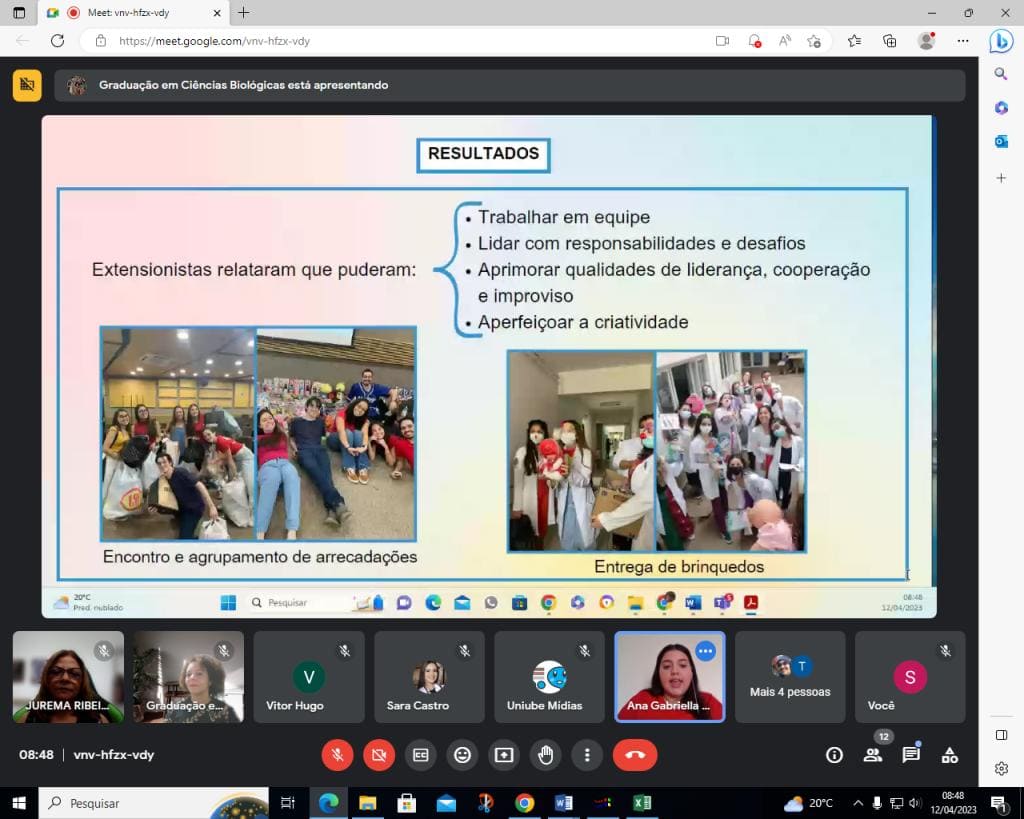The image size is (1024, 819).
Task: Open Bing Copilot sidebar icon
Action: pyautogui.click(x=1000, y=41)
